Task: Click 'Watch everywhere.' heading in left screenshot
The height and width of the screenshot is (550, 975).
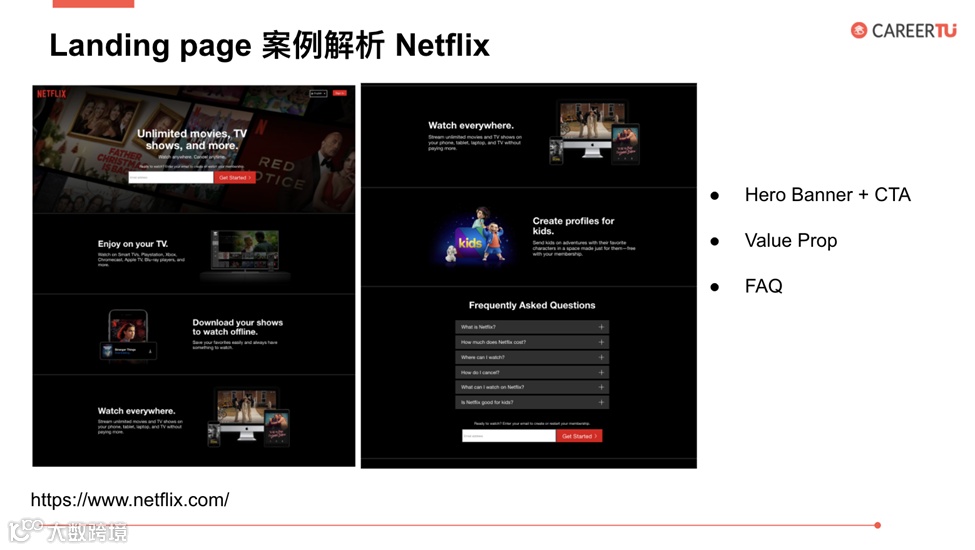Action: point(136,411)
